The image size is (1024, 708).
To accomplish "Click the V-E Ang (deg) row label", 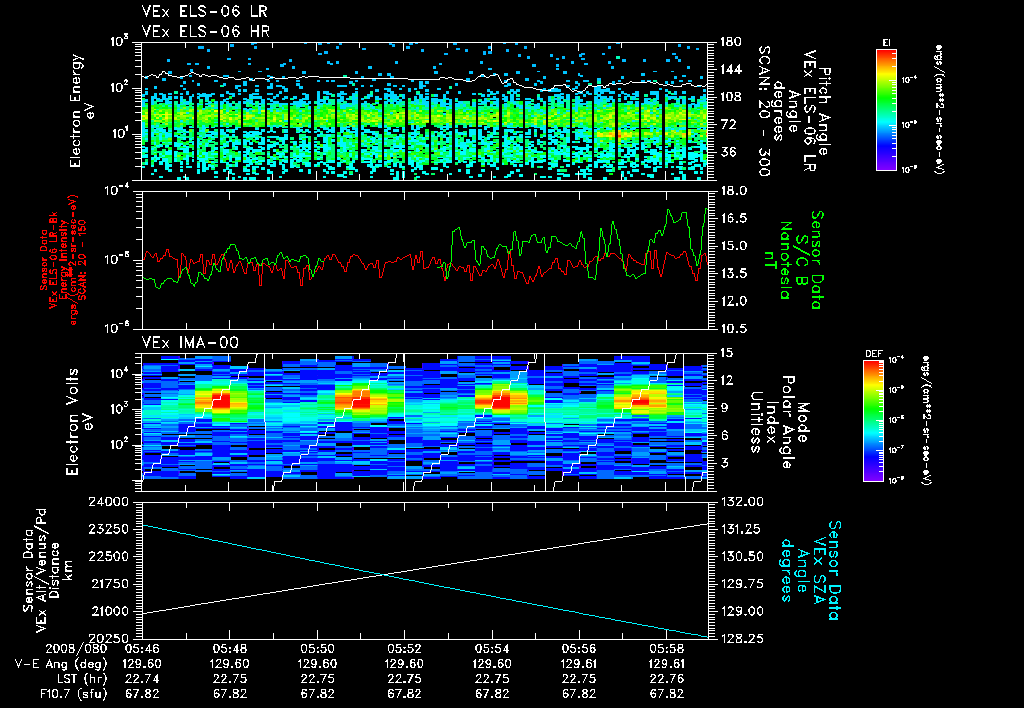I will [61, 664].
